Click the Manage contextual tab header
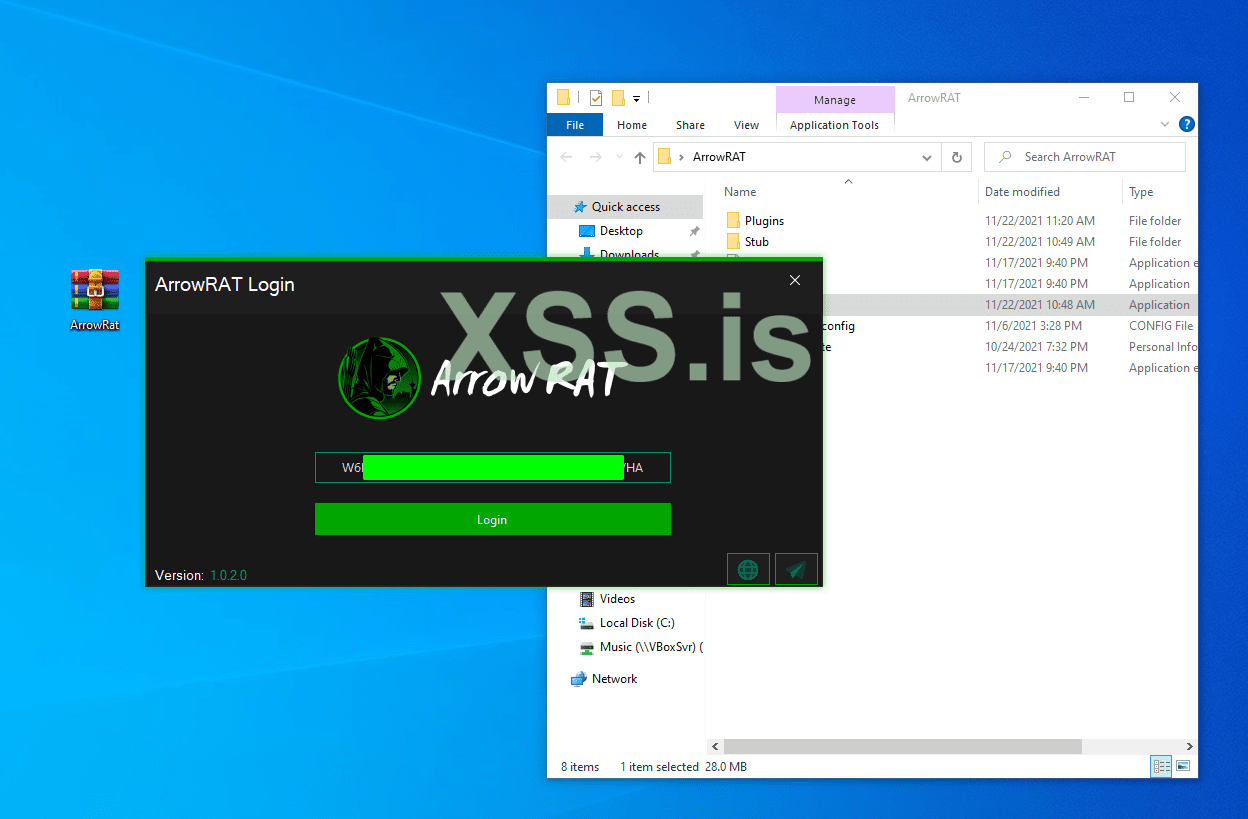 tap(835, 100)
